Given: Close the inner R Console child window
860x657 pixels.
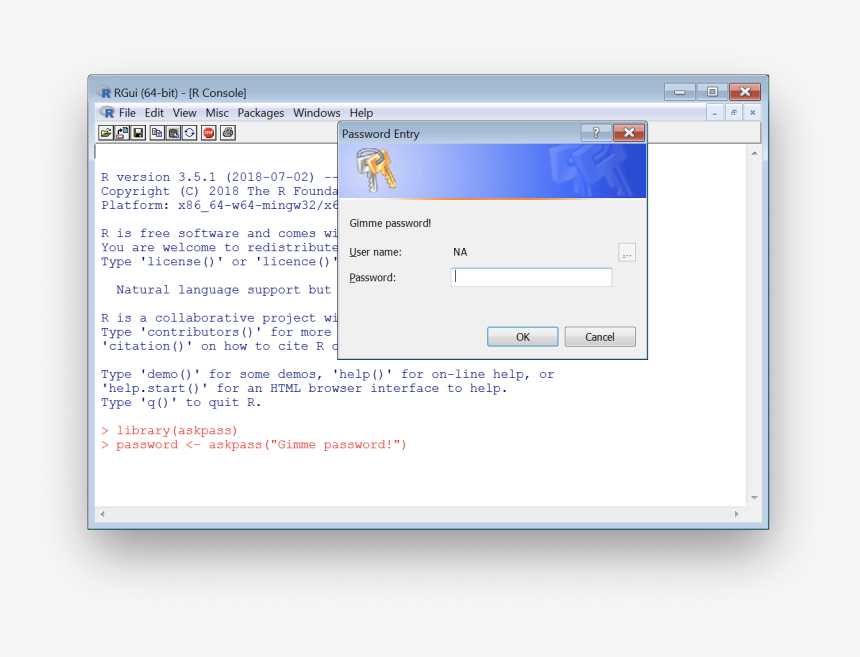Looking at the screenshot, I should click(x=752, y=113).
